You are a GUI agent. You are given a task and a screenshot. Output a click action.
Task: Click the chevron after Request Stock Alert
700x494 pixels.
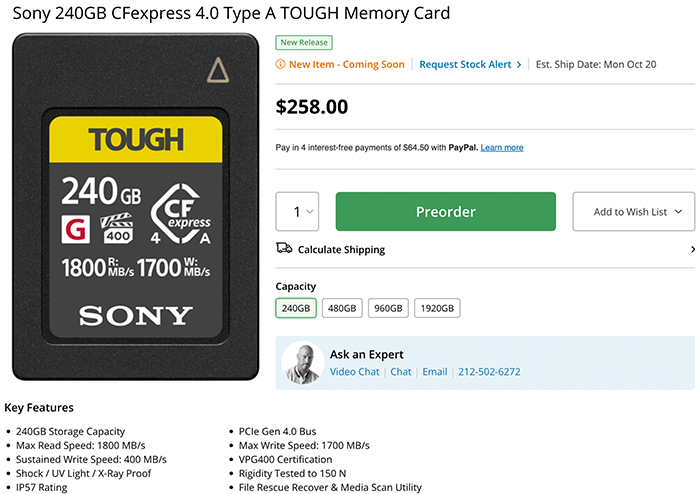click(519, 65)
